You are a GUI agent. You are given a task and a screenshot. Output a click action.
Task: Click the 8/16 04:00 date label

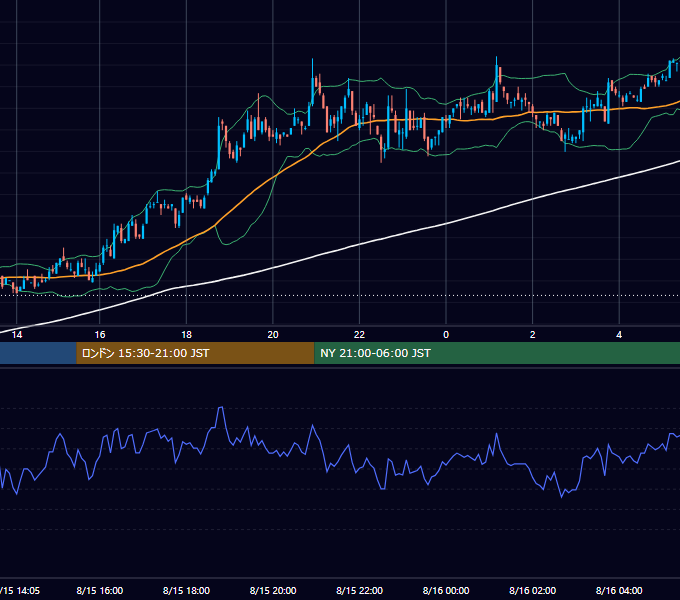pos(619,590)
